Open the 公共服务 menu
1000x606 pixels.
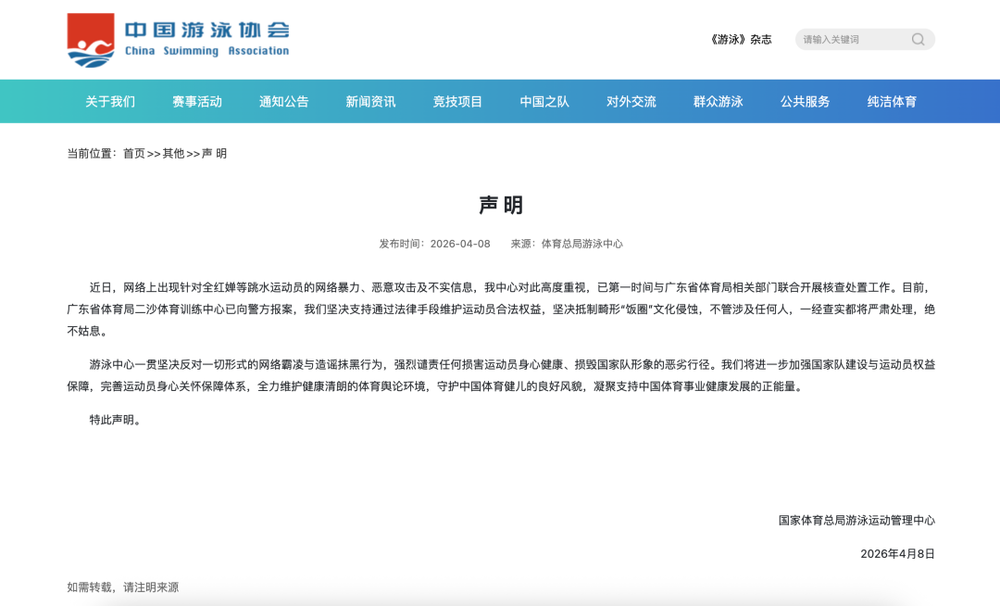805,102
